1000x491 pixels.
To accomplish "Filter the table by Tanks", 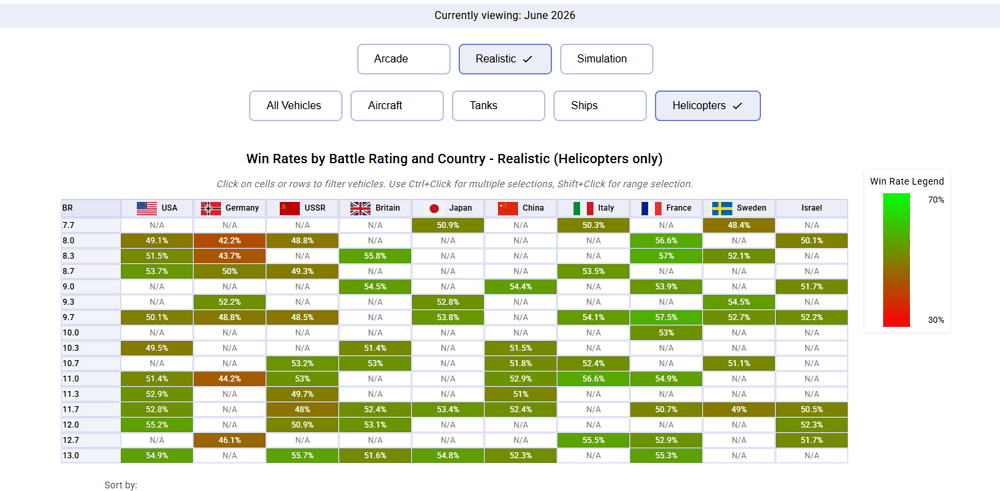I will pyautogui.click(x=498, y=106).
